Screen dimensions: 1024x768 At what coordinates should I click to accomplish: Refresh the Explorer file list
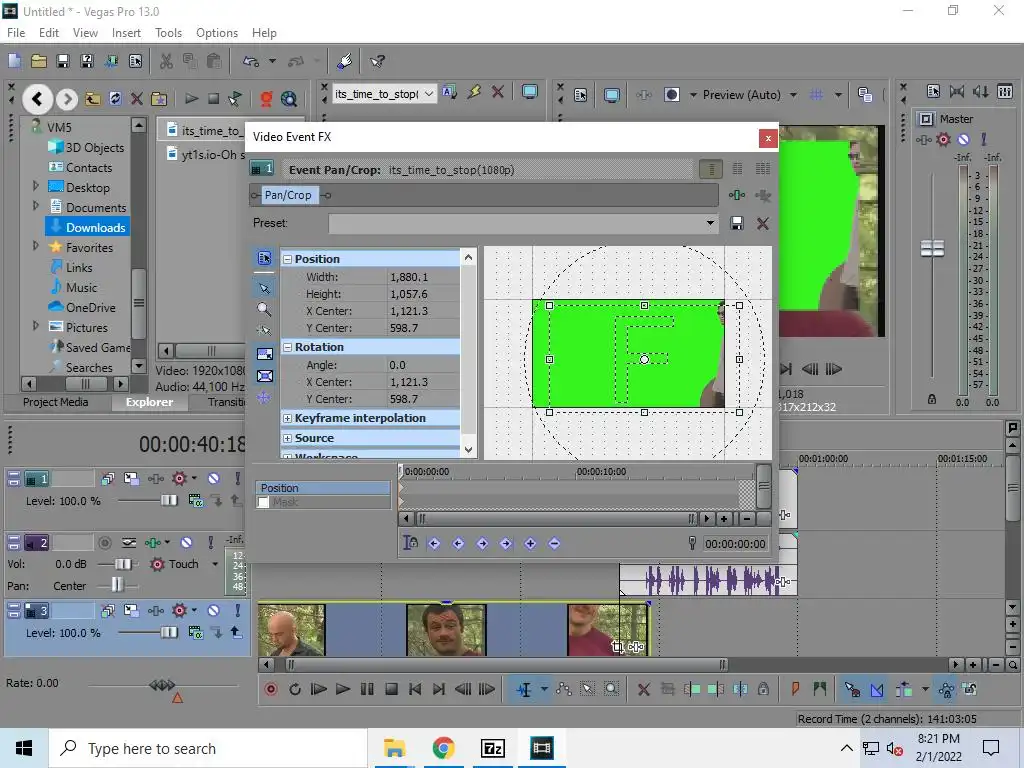[115, 99]
